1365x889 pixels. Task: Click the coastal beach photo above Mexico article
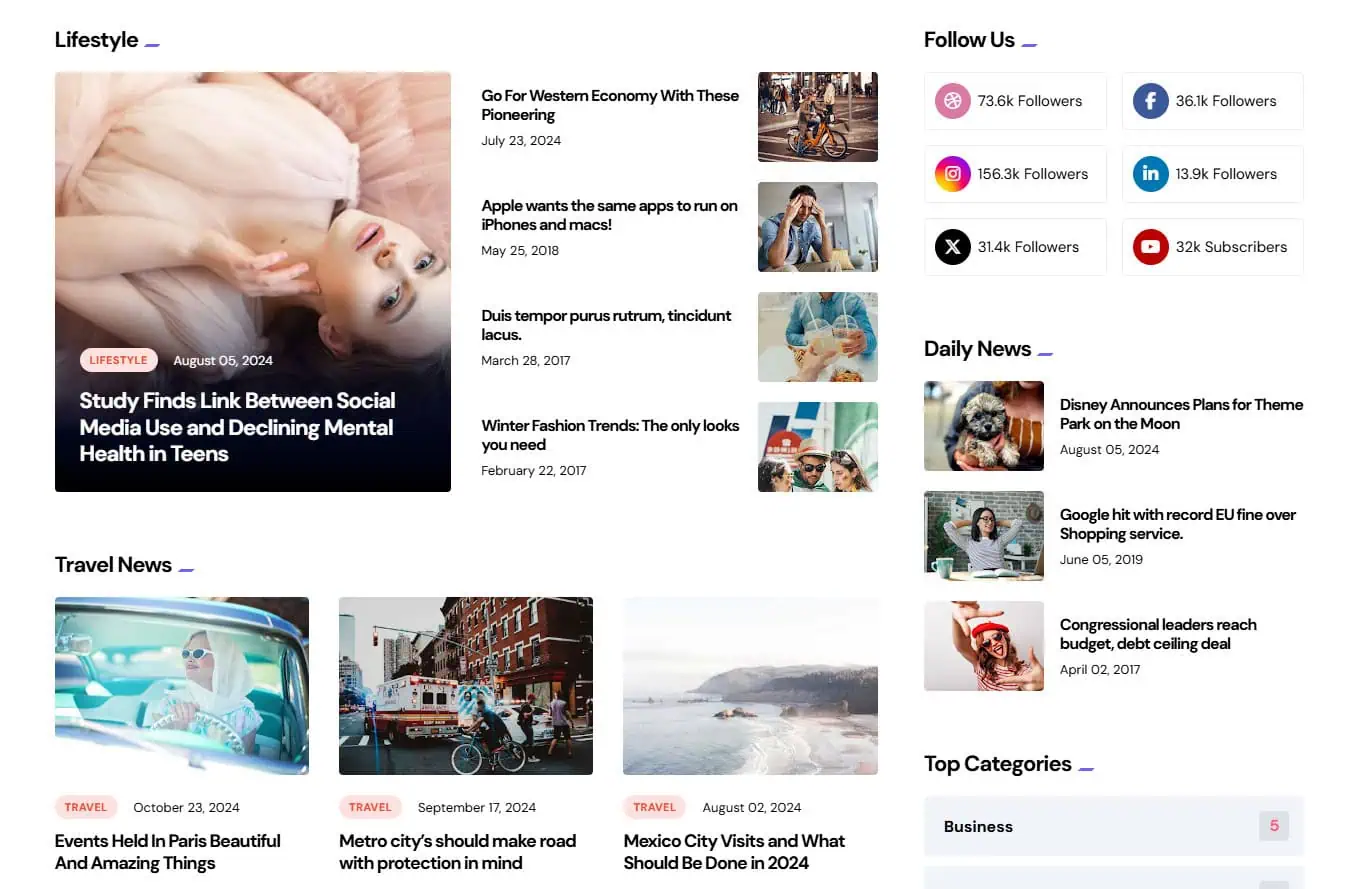coord(749,686)
